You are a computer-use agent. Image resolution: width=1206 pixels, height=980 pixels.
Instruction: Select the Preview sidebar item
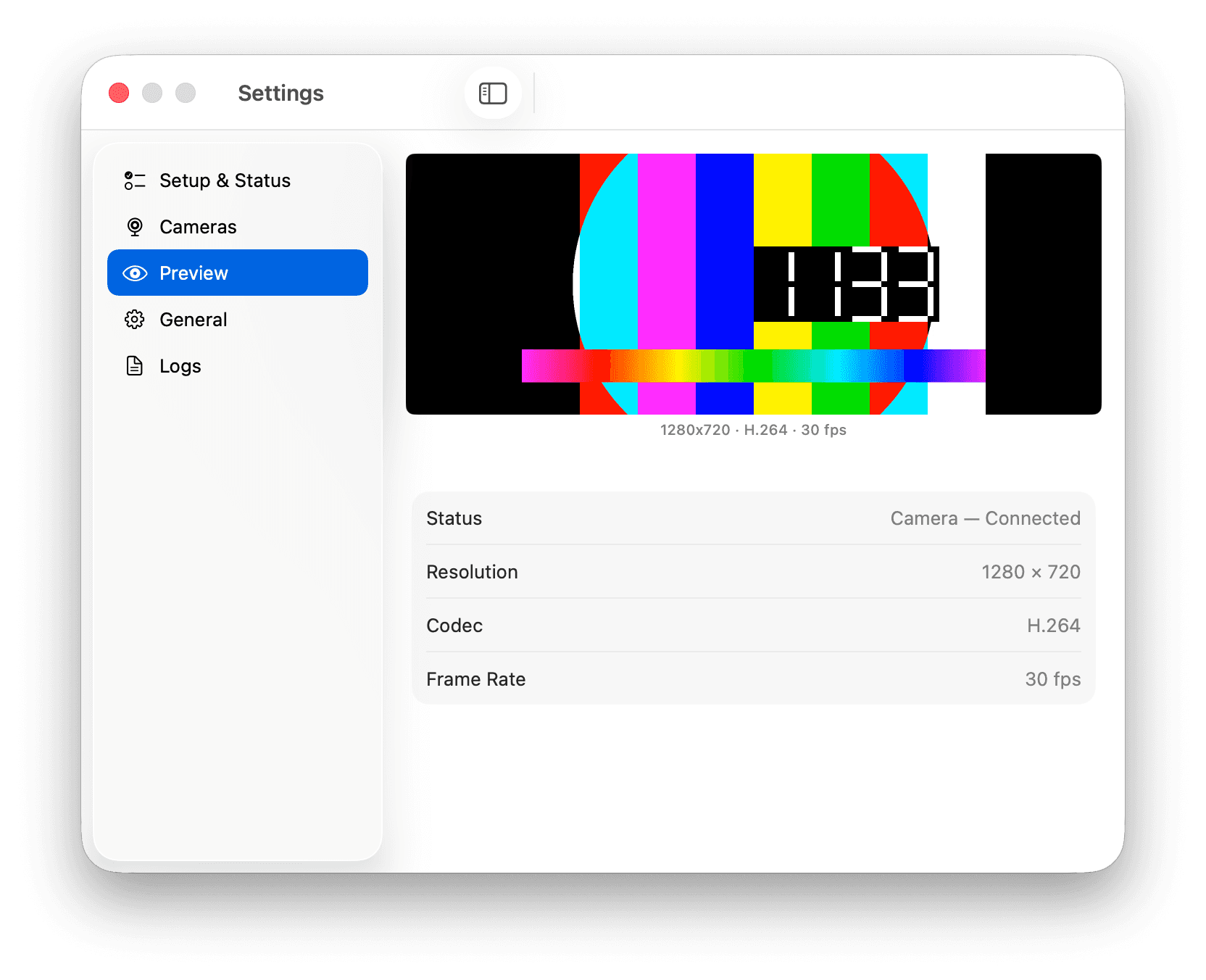[238, 273]
